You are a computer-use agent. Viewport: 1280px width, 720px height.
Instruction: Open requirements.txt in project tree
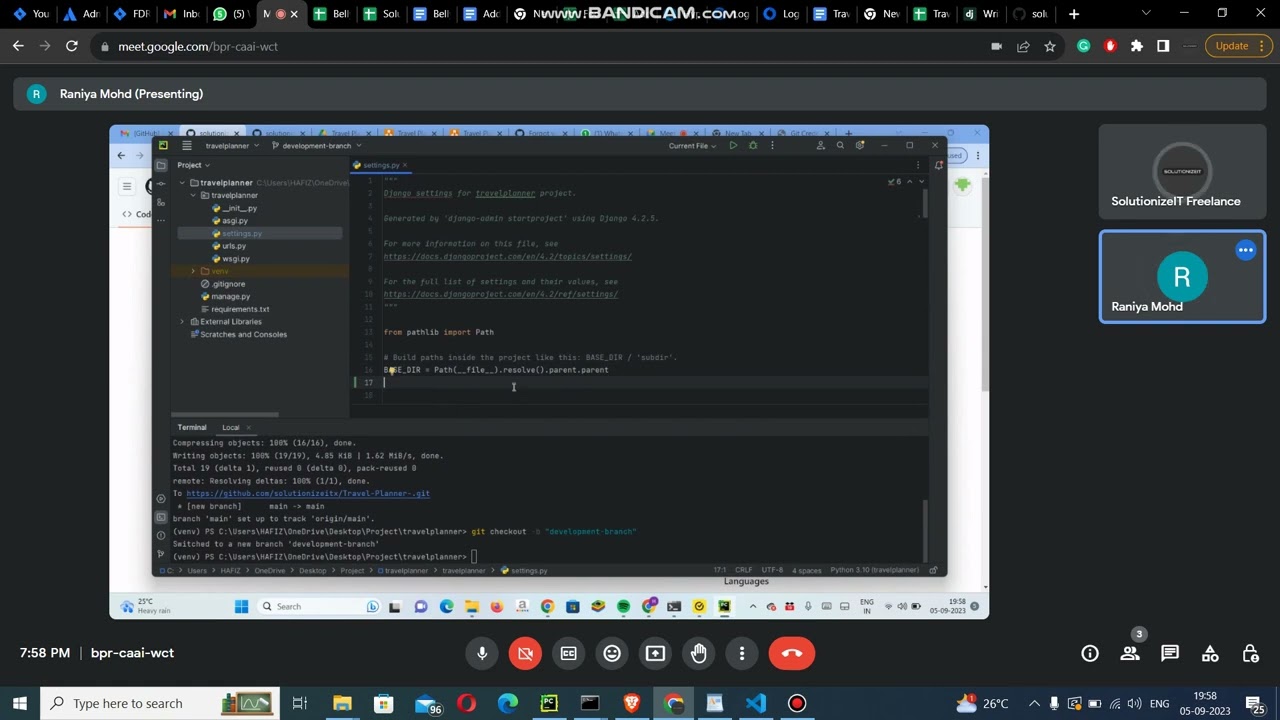pos(235,309)
